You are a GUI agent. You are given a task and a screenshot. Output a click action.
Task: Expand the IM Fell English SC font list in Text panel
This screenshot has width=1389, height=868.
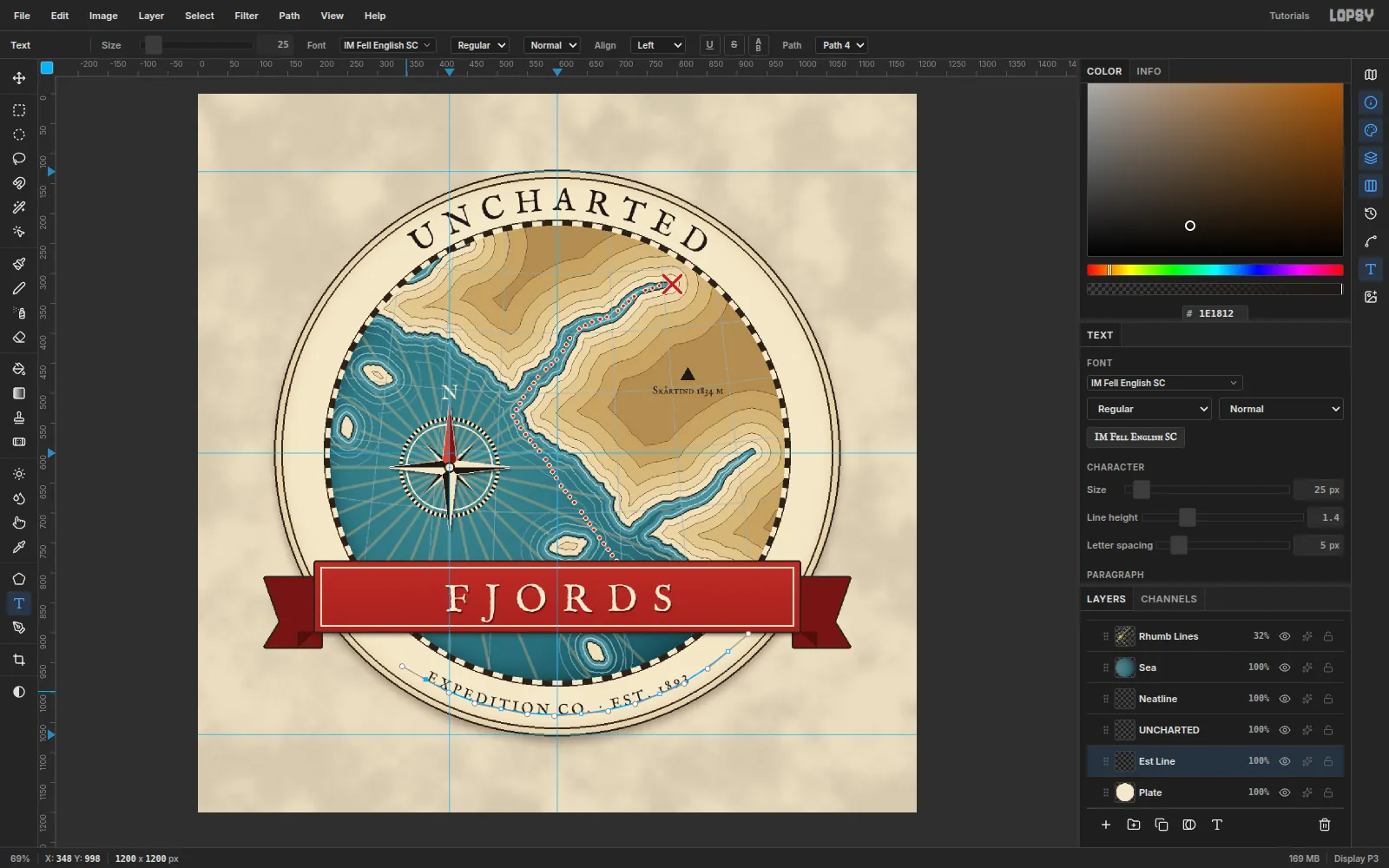pyautogui.click(x=1164, y=383)
